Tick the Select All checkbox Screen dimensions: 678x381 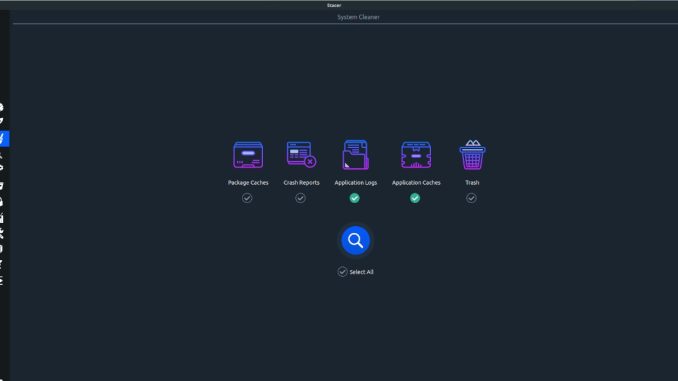(342, 272)
